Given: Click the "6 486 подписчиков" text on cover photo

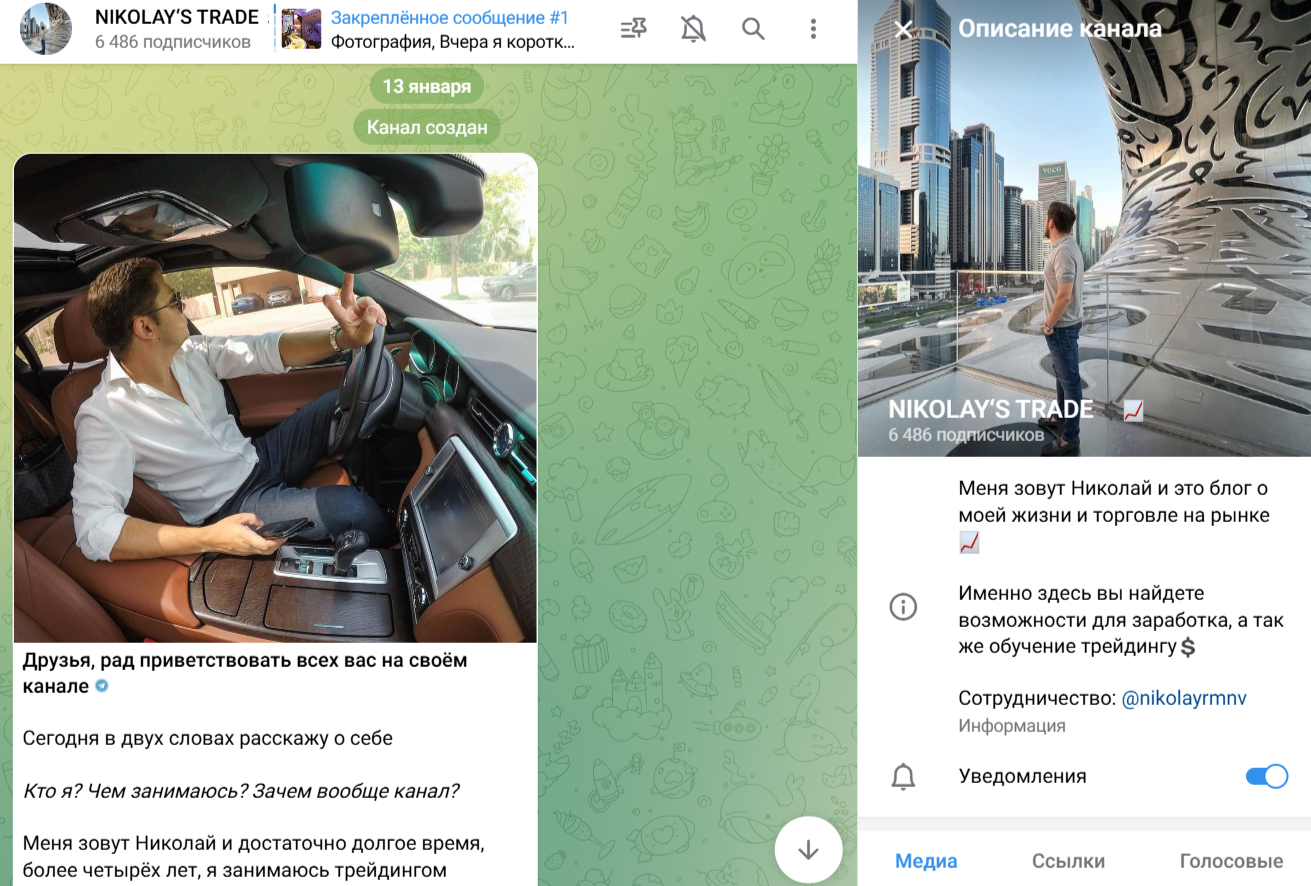Looking at the screenshot, I should [966, 435].
